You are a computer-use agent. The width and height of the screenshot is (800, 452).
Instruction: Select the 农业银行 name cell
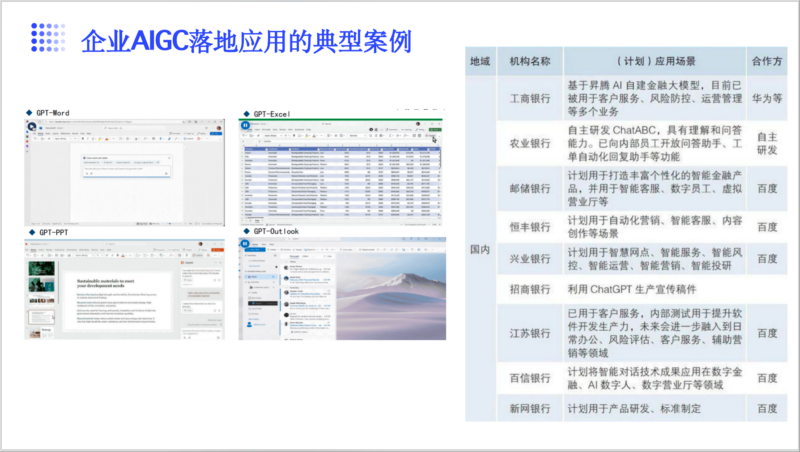click(530, 143)
